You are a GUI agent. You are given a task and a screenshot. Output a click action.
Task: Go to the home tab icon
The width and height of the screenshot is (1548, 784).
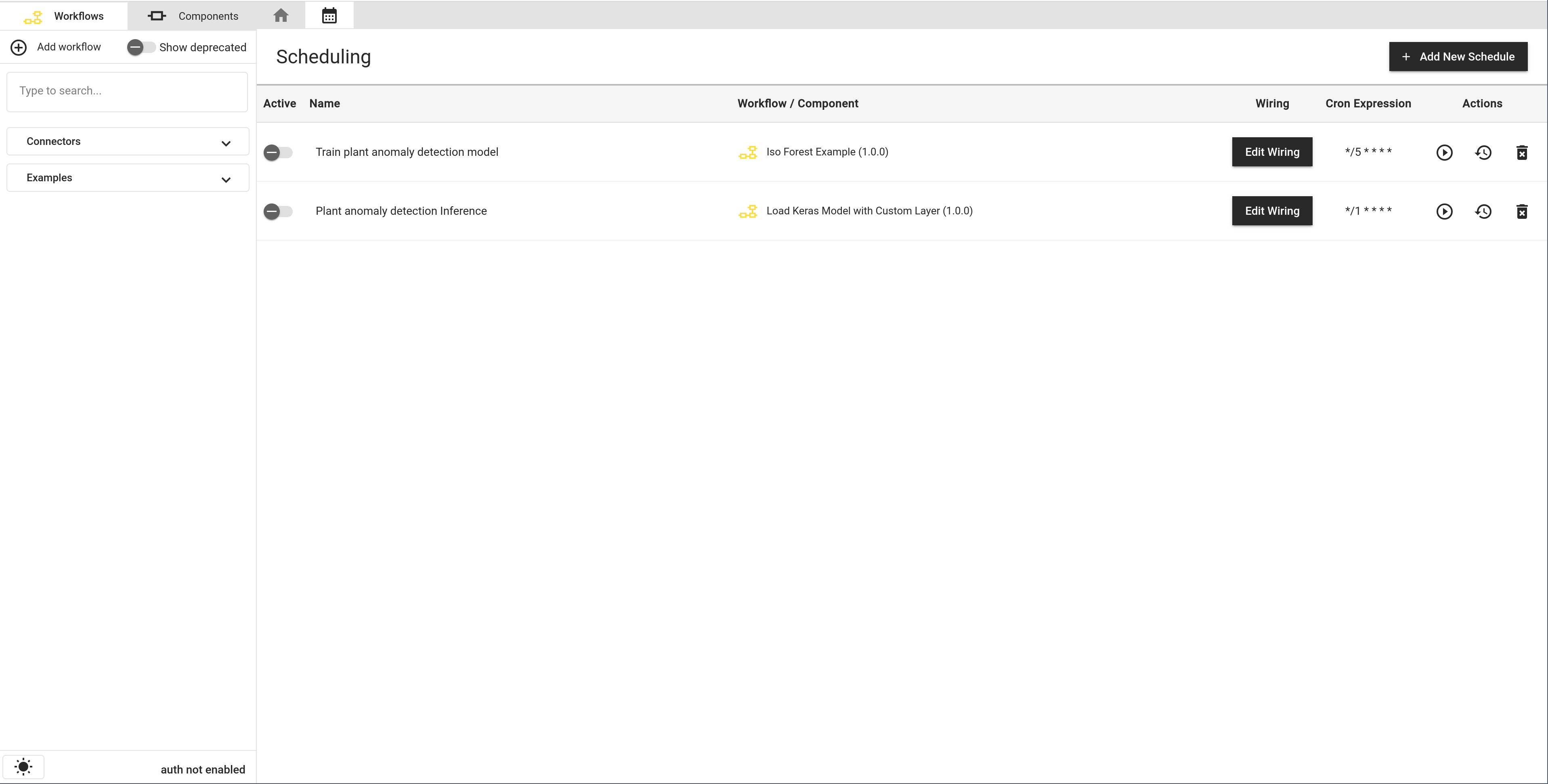click(281, 16)
